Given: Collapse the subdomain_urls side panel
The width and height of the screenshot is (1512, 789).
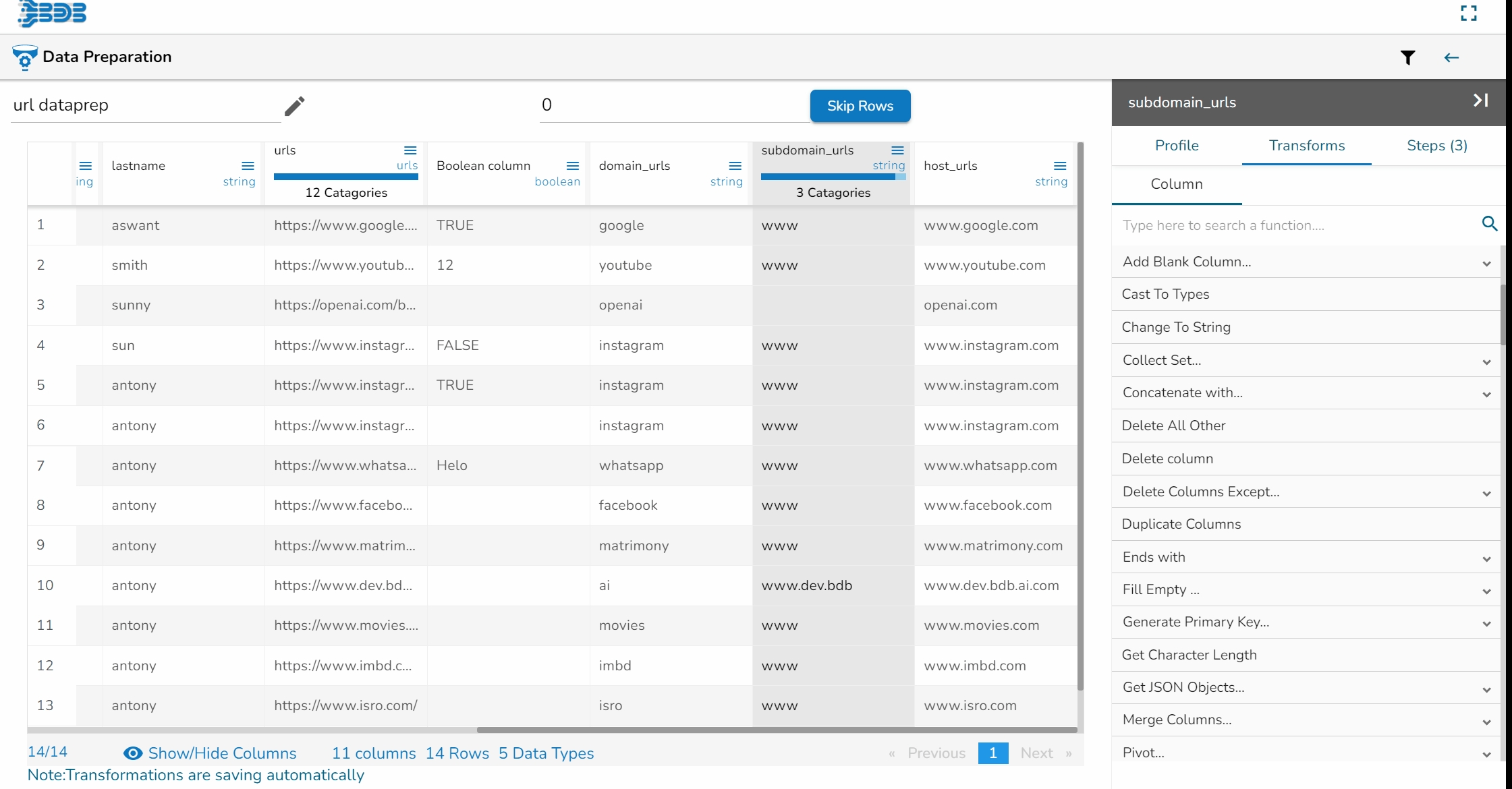Looking at the screenshot, I should coord(1480,101).
